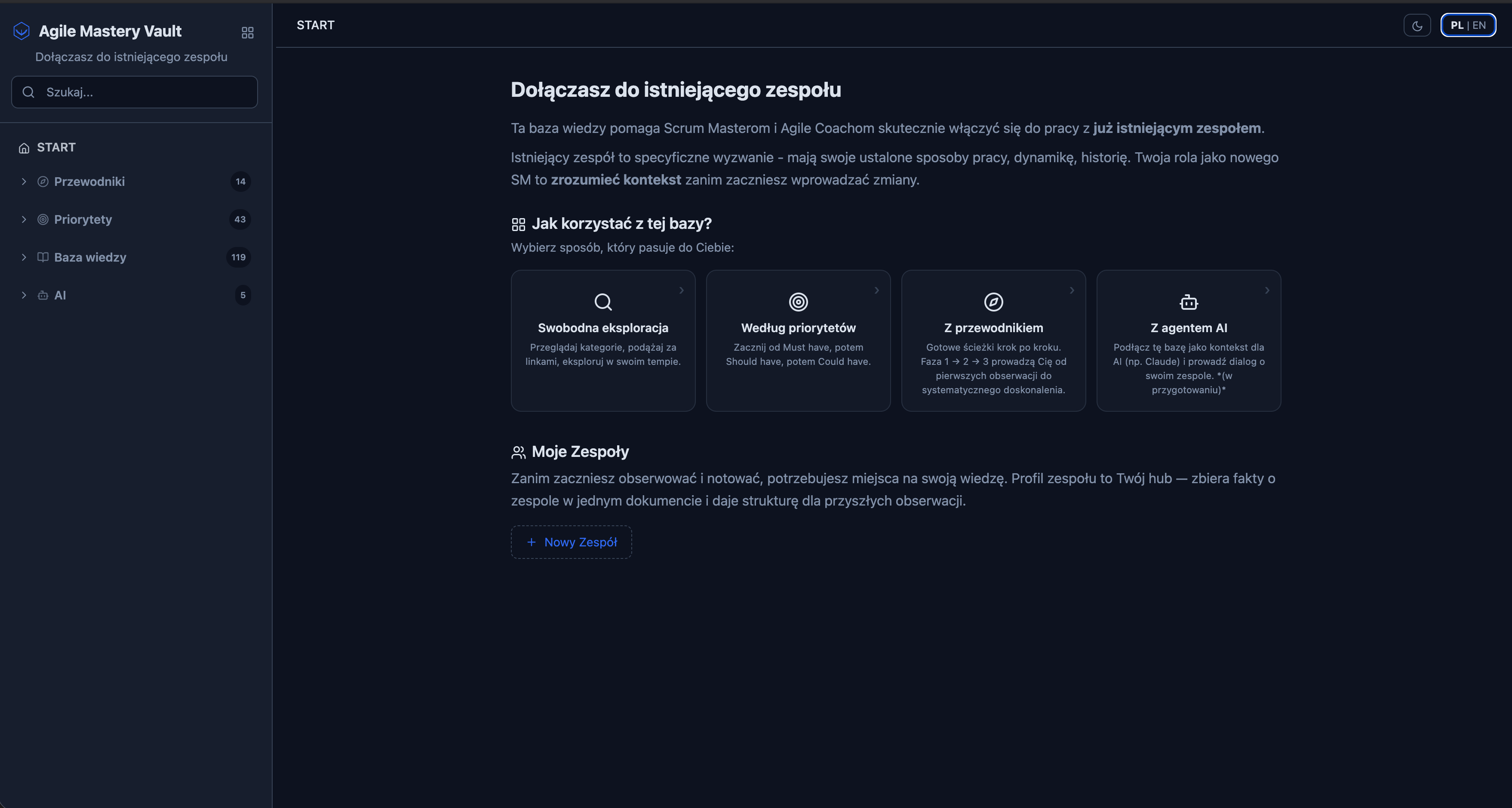Expand the Przewodniki section
Screen dimensions: 1512x808
click(x=24, y=182)
